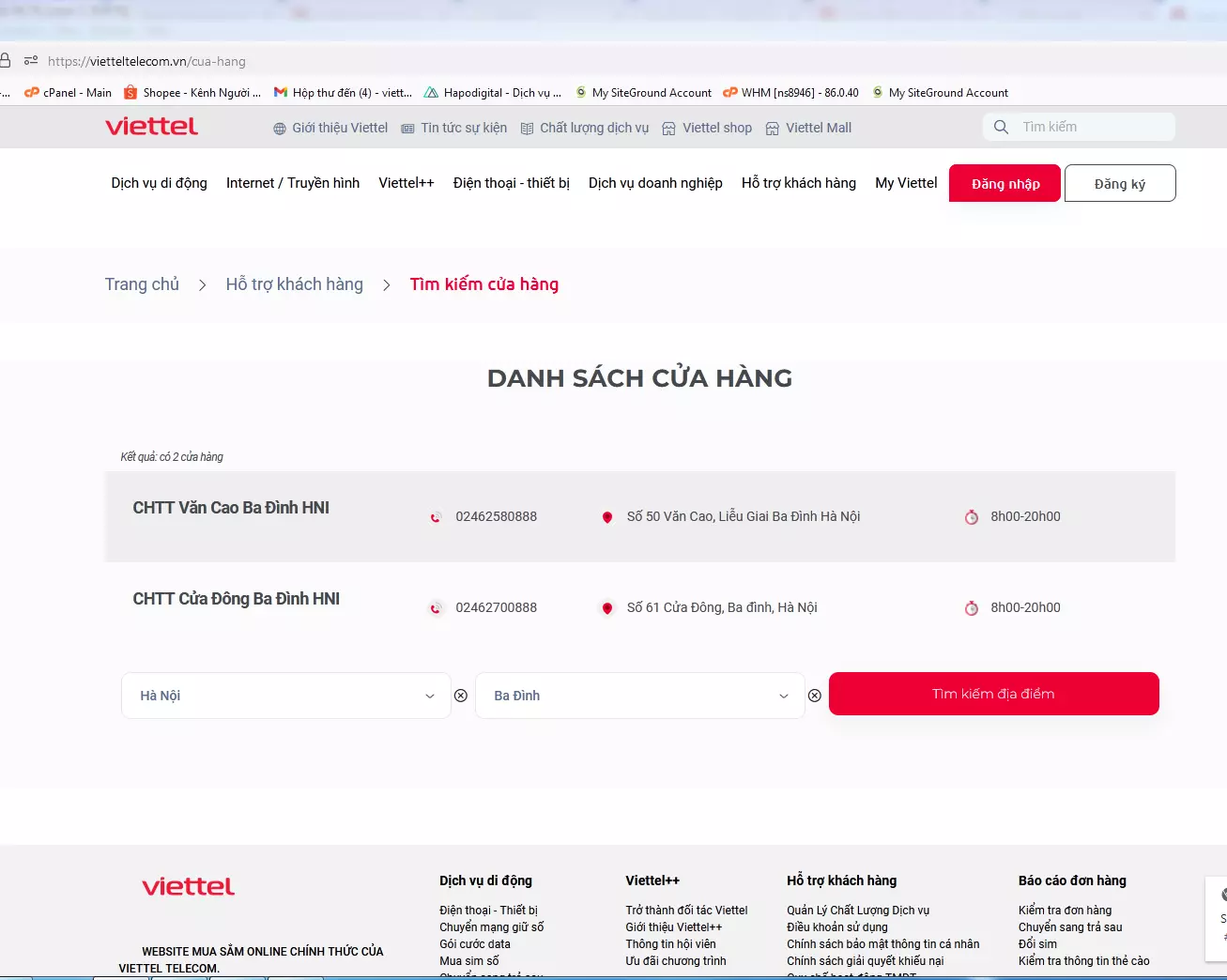Open the Shopee - Kênh Người bookmark
The height and width of the screenshot is (980, 1227).
192,93
